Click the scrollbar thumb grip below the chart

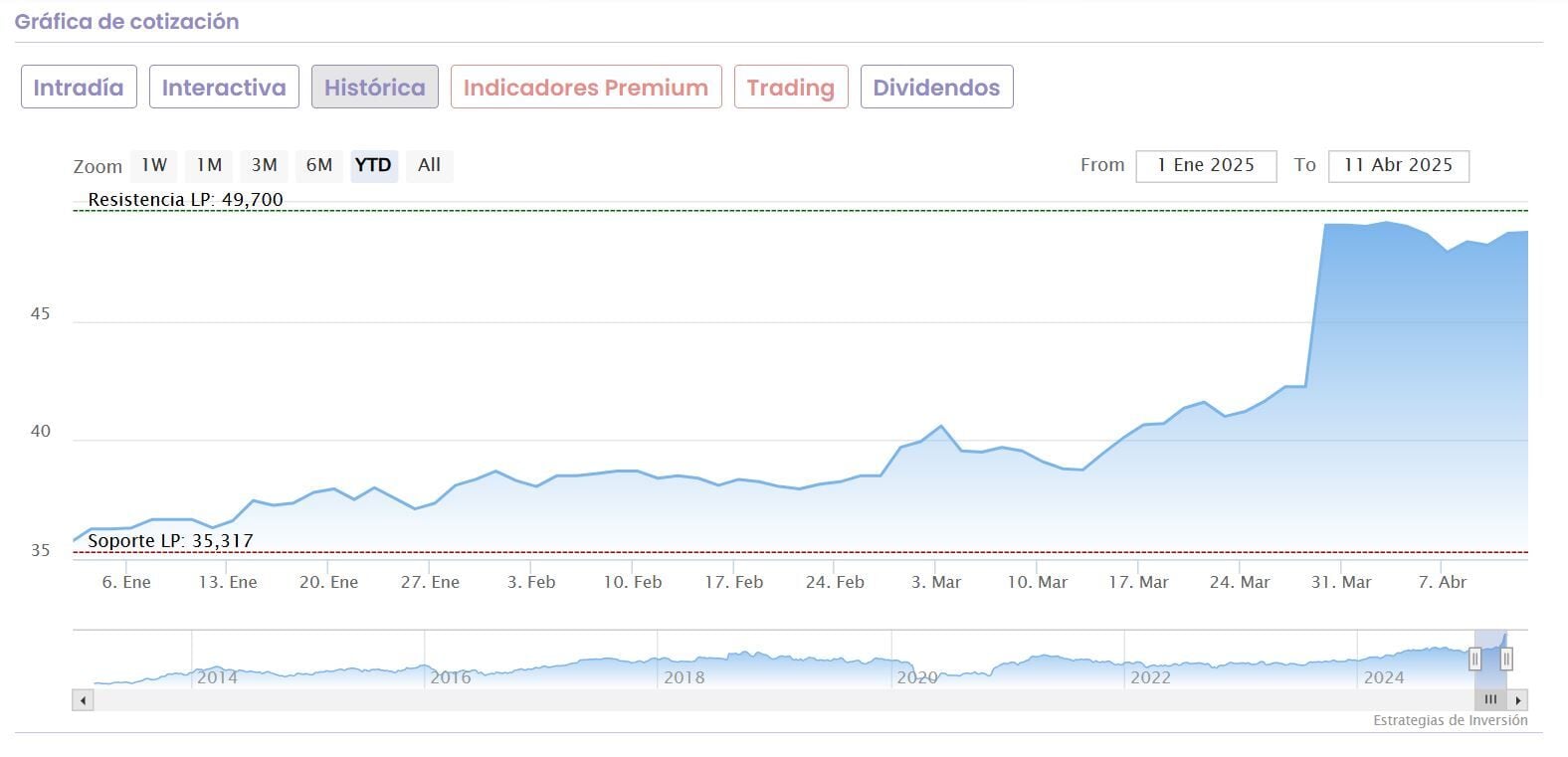(x=1490, y=700)
